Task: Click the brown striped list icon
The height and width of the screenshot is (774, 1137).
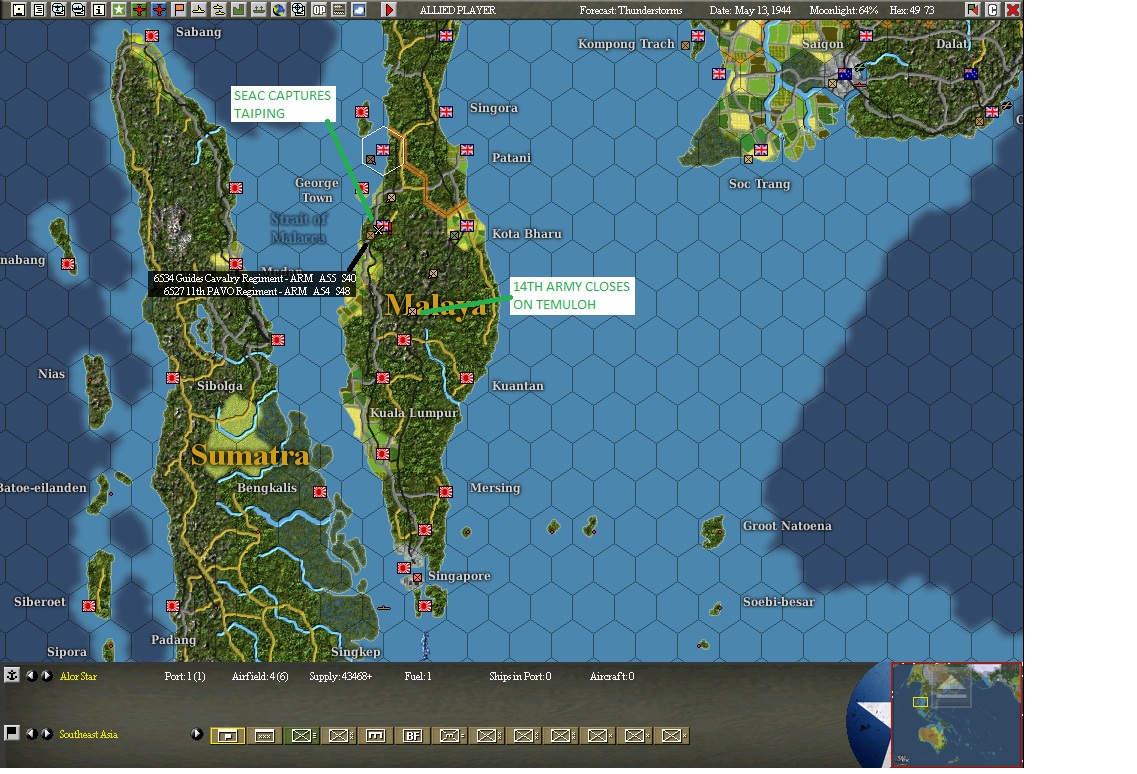Action: (x=339, y=10)
